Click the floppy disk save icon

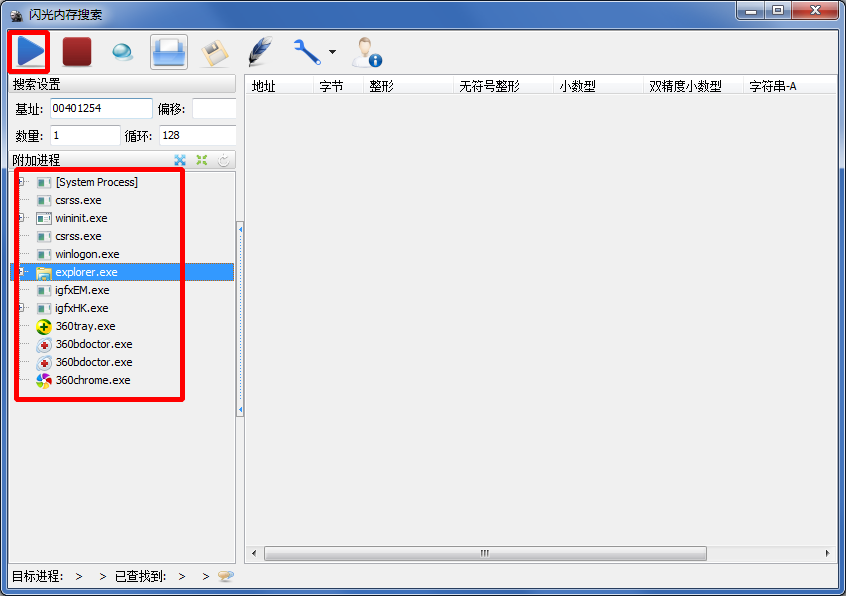coord(215,53)
